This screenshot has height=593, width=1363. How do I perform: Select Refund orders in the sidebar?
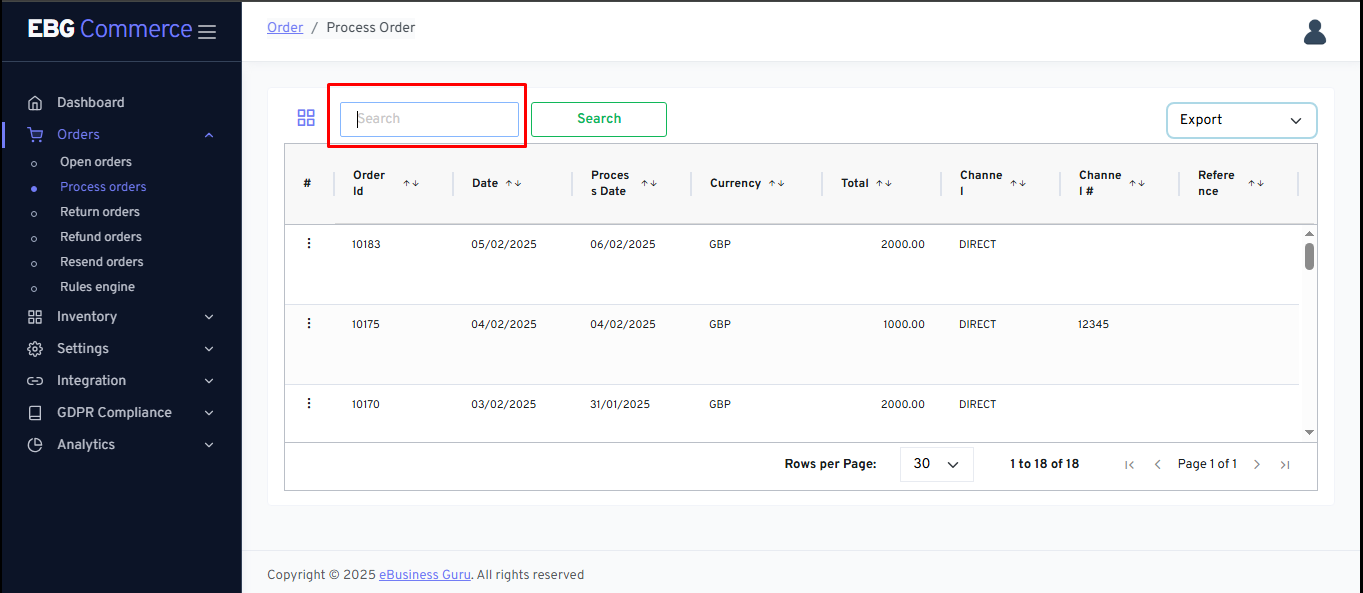100,236
